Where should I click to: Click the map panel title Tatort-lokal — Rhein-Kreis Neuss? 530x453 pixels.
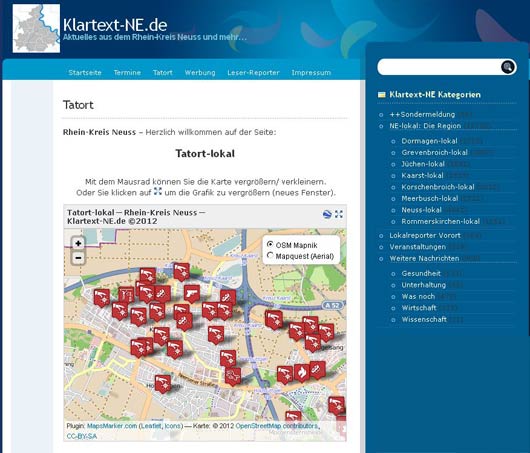136,217
